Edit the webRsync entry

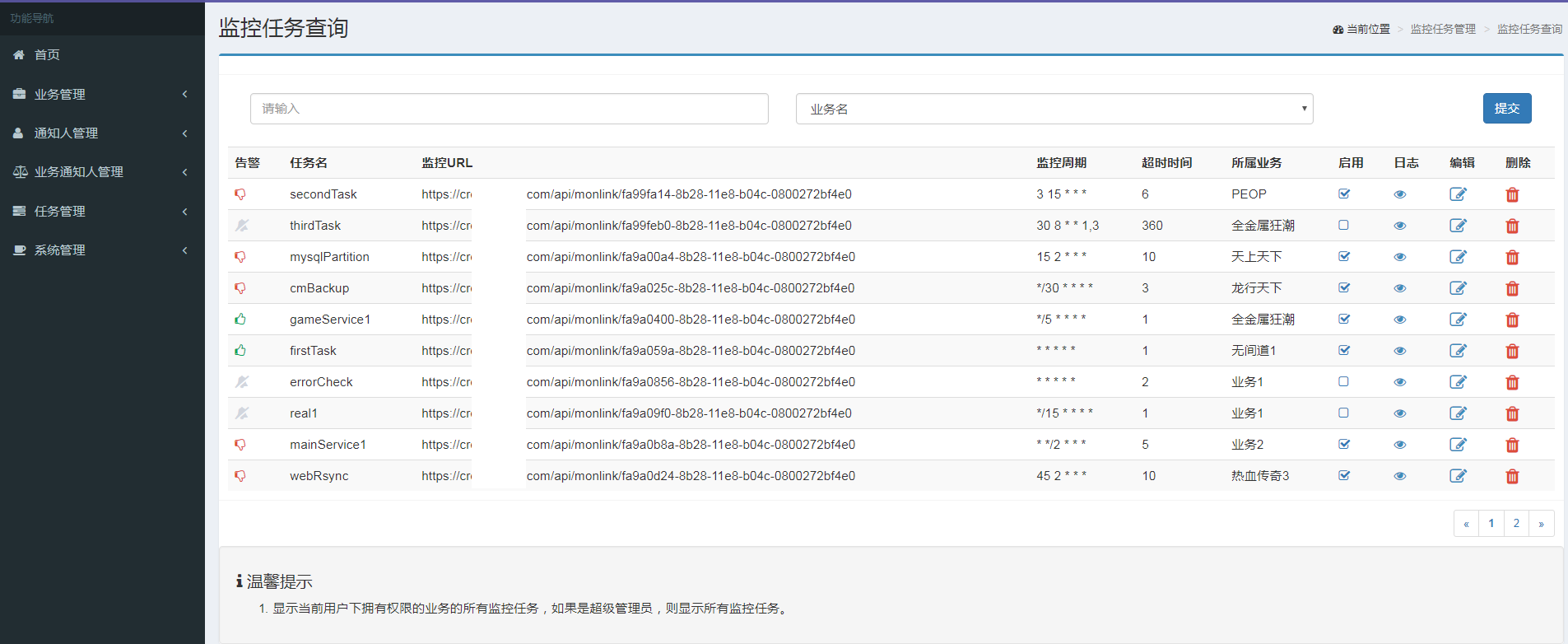click(1458, 476)
